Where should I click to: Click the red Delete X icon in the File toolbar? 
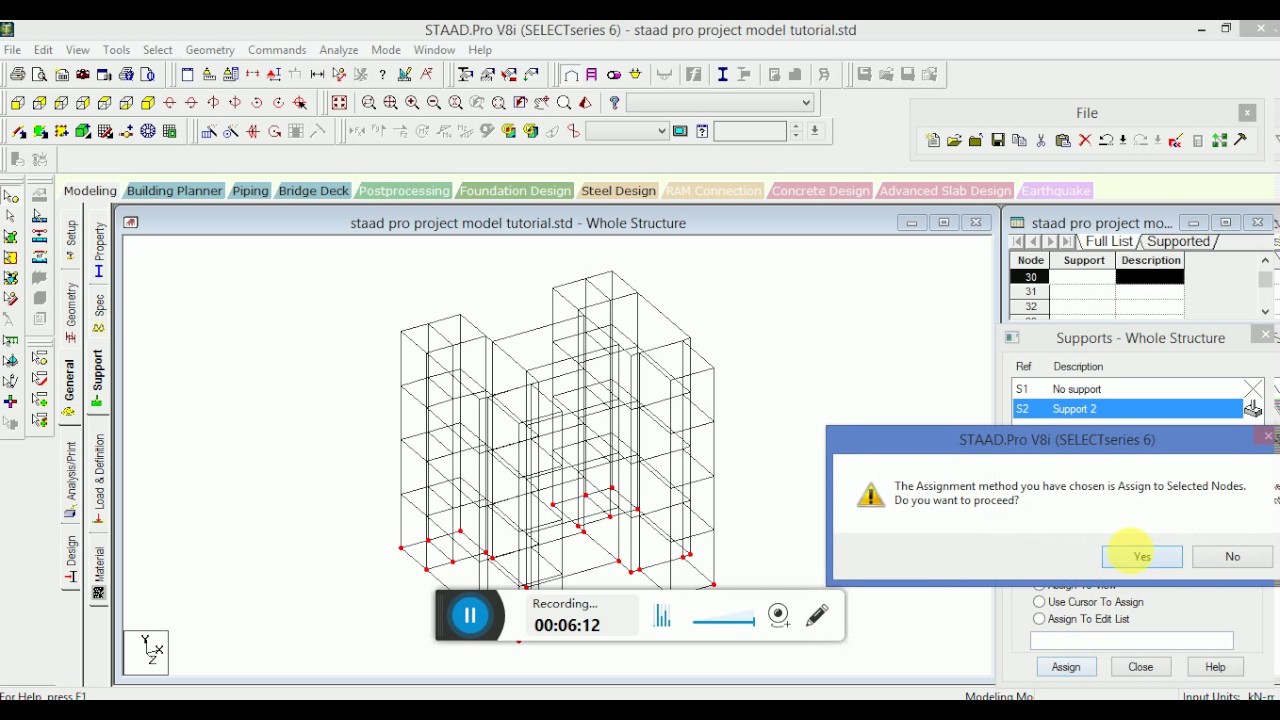click(x=1084, y=141)
